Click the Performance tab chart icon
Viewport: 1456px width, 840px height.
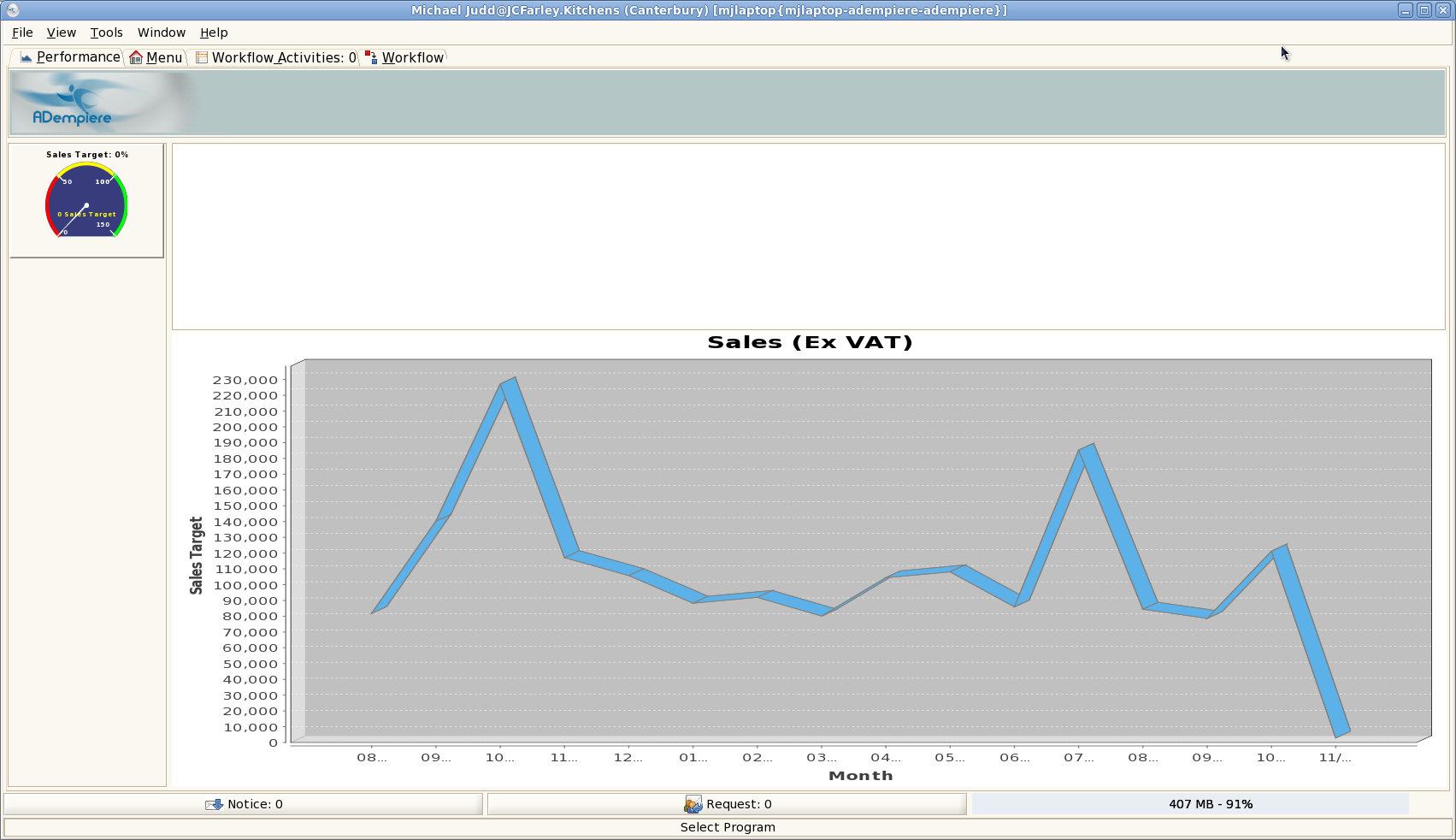[26, 57]
